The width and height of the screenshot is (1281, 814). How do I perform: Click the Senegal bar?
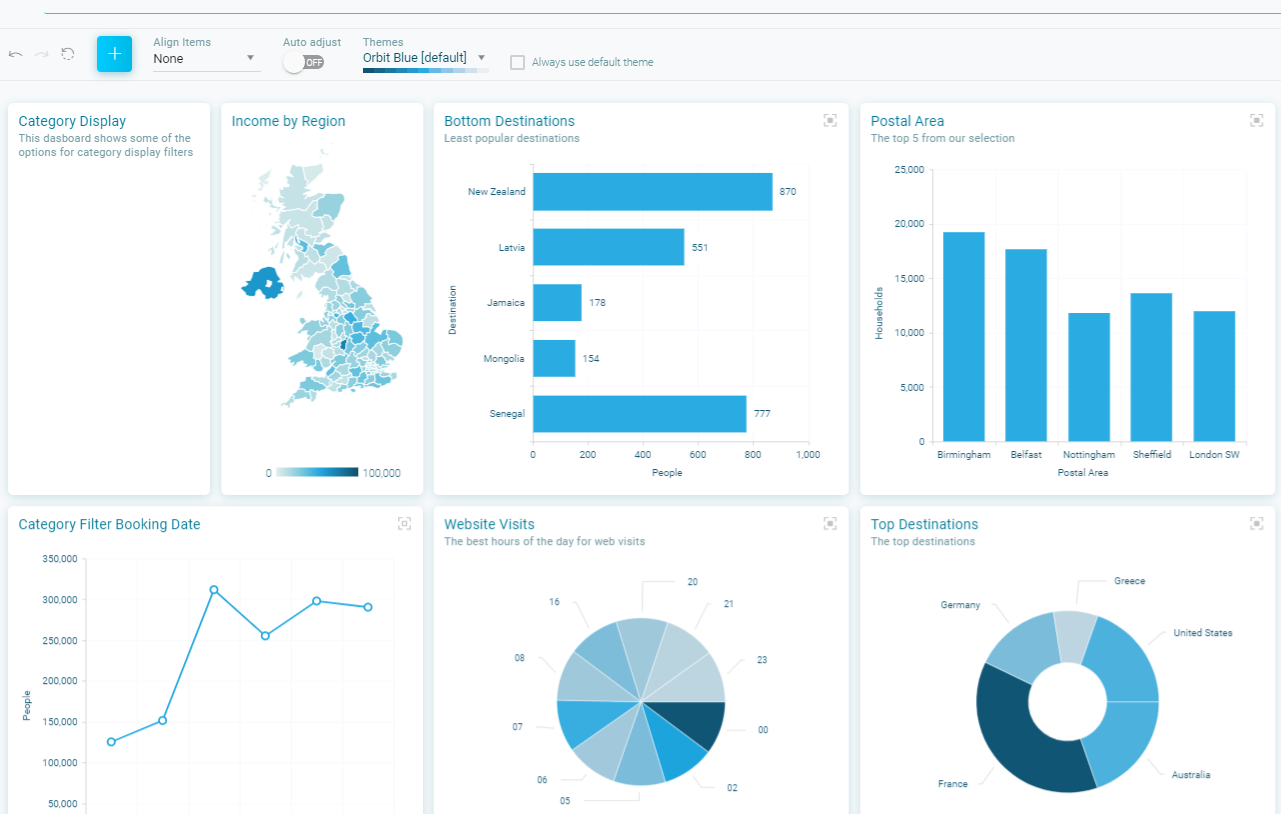tap(640, 414)
